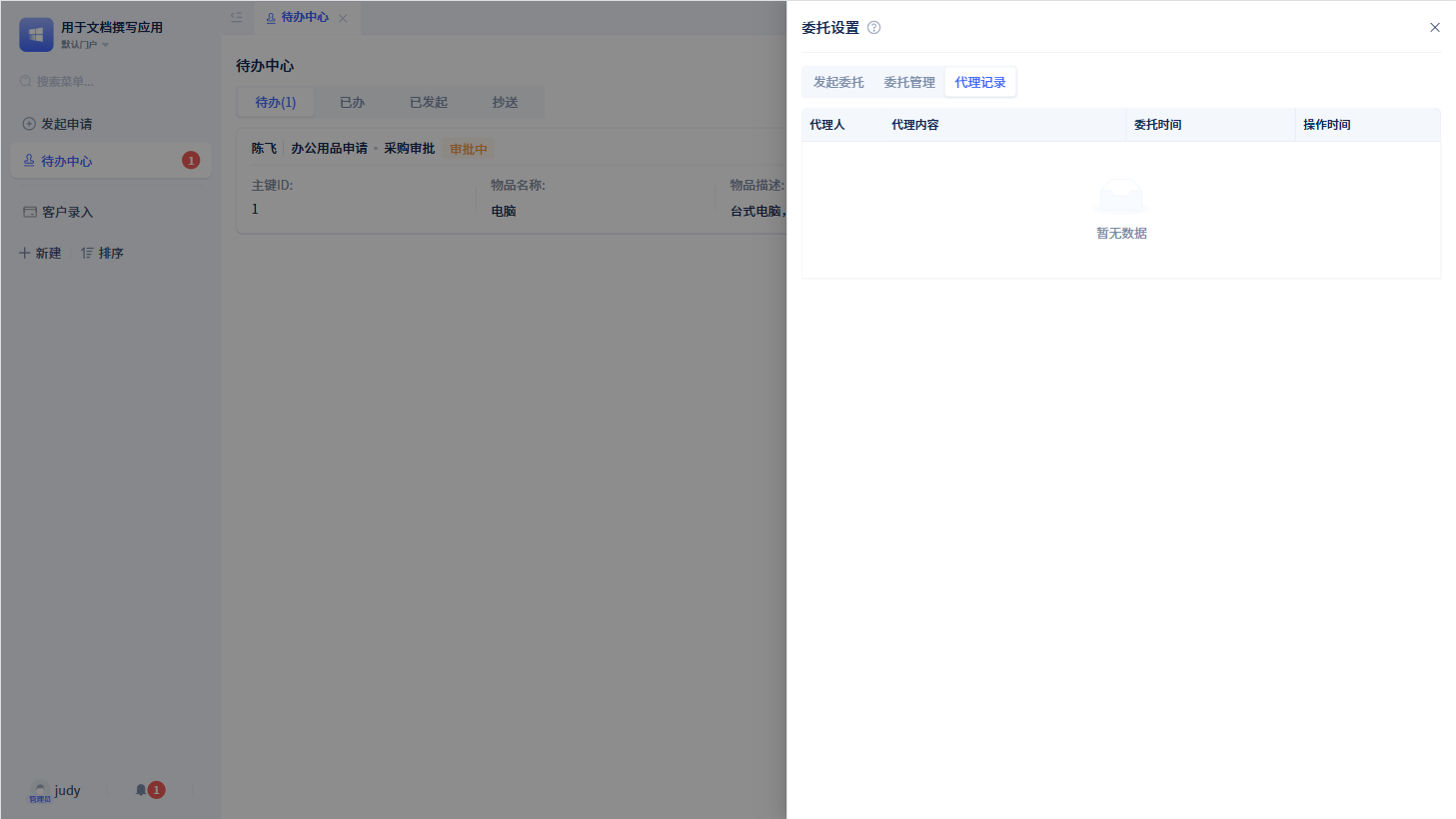Click the 新建 button
Image resolution: width=1456 pixels, height=819 pixels.
coord(40,254)
